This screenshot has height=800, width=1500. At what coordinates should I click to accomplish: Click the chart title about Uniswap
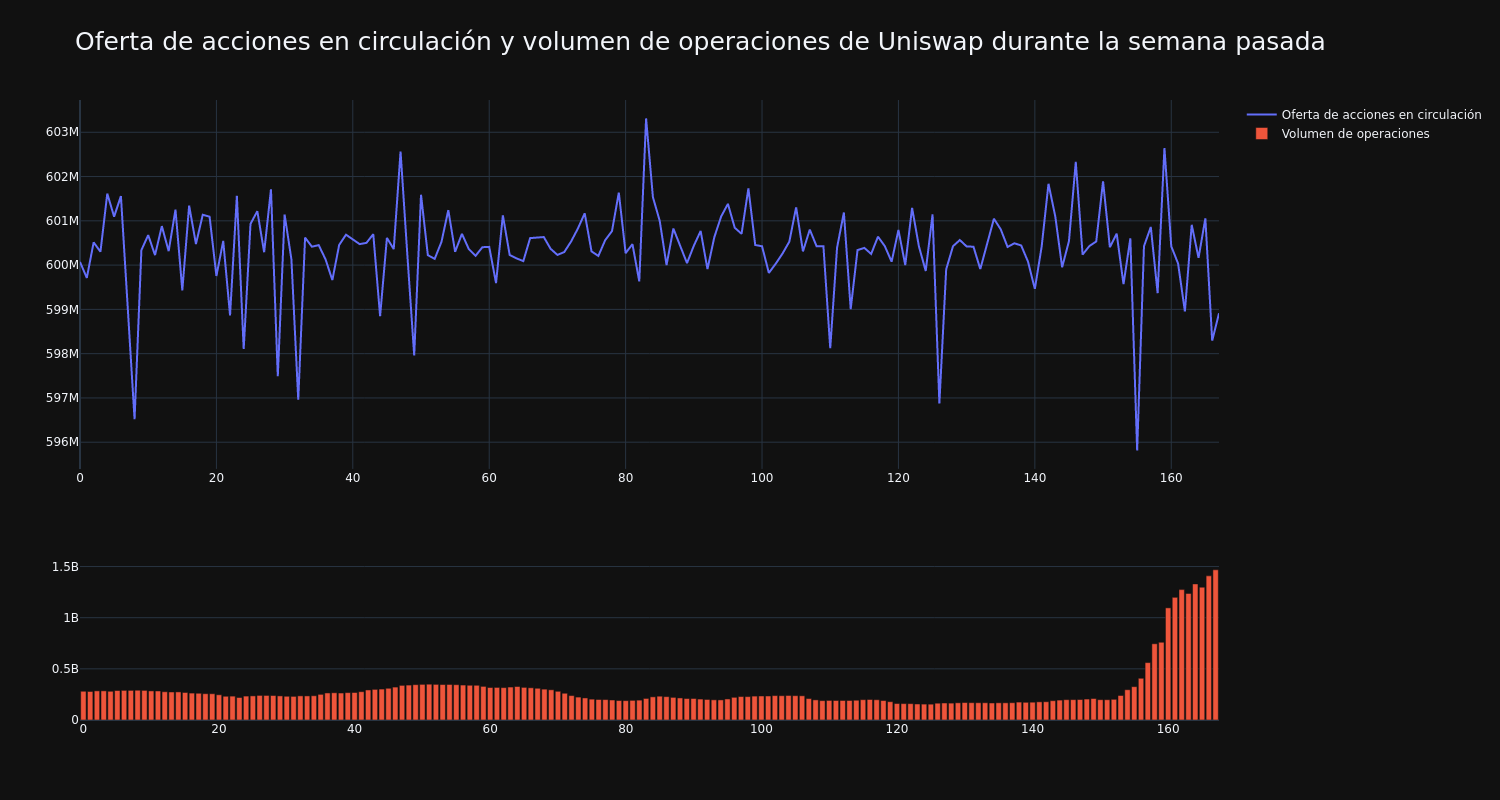pos(700,42)
